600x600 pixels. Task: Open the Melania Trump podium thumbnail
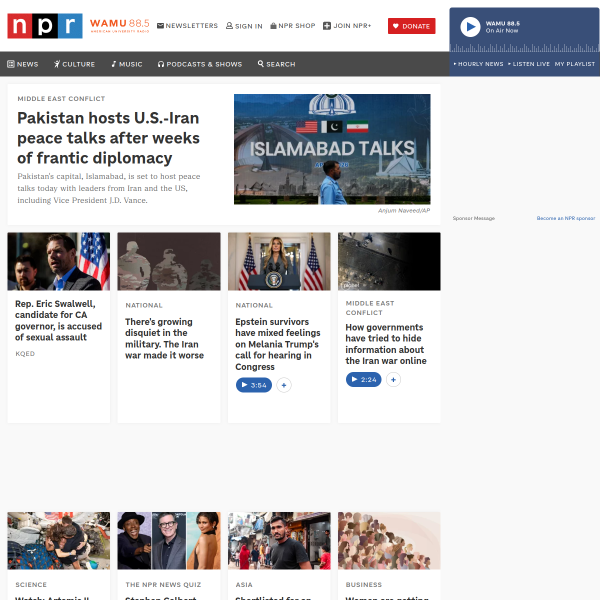pyautogui.click(x=279, y=261)
